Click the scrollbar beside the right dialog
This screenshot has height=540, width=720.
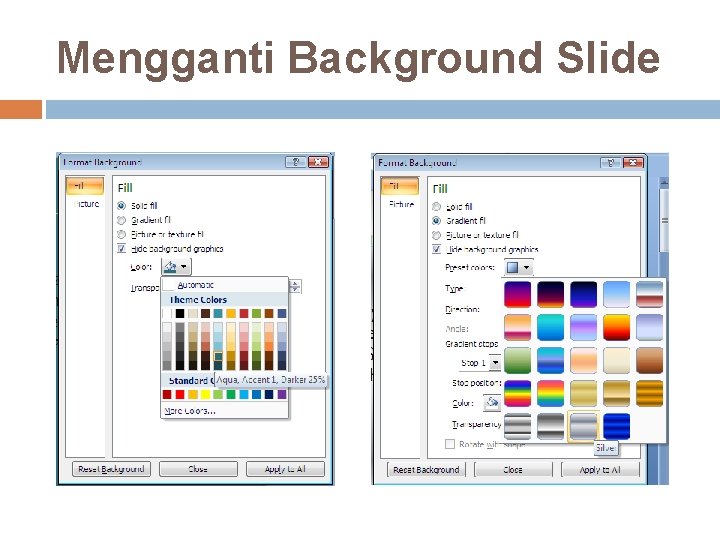(664, 220)
